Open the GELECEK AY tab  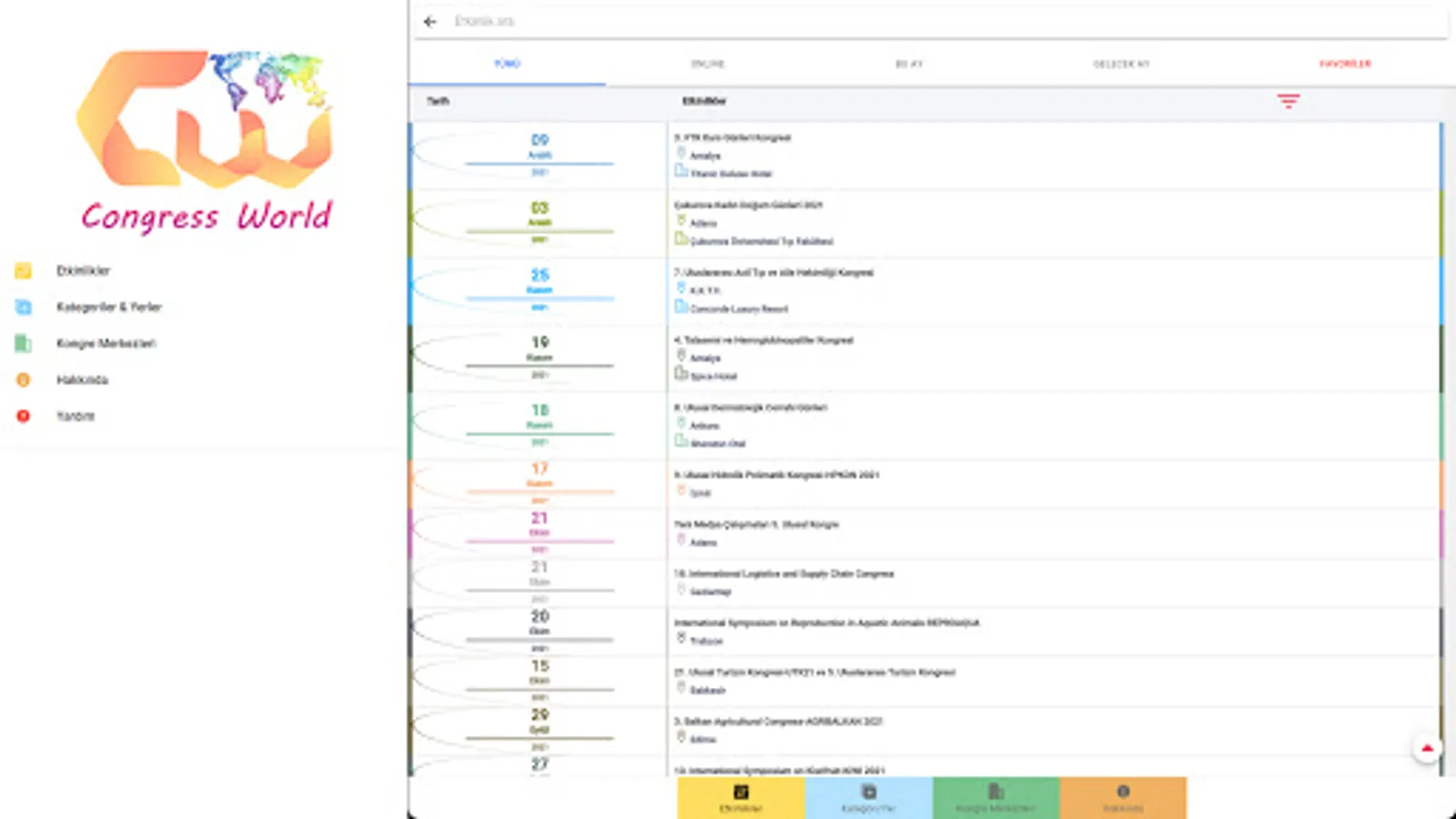[1121, 64]
